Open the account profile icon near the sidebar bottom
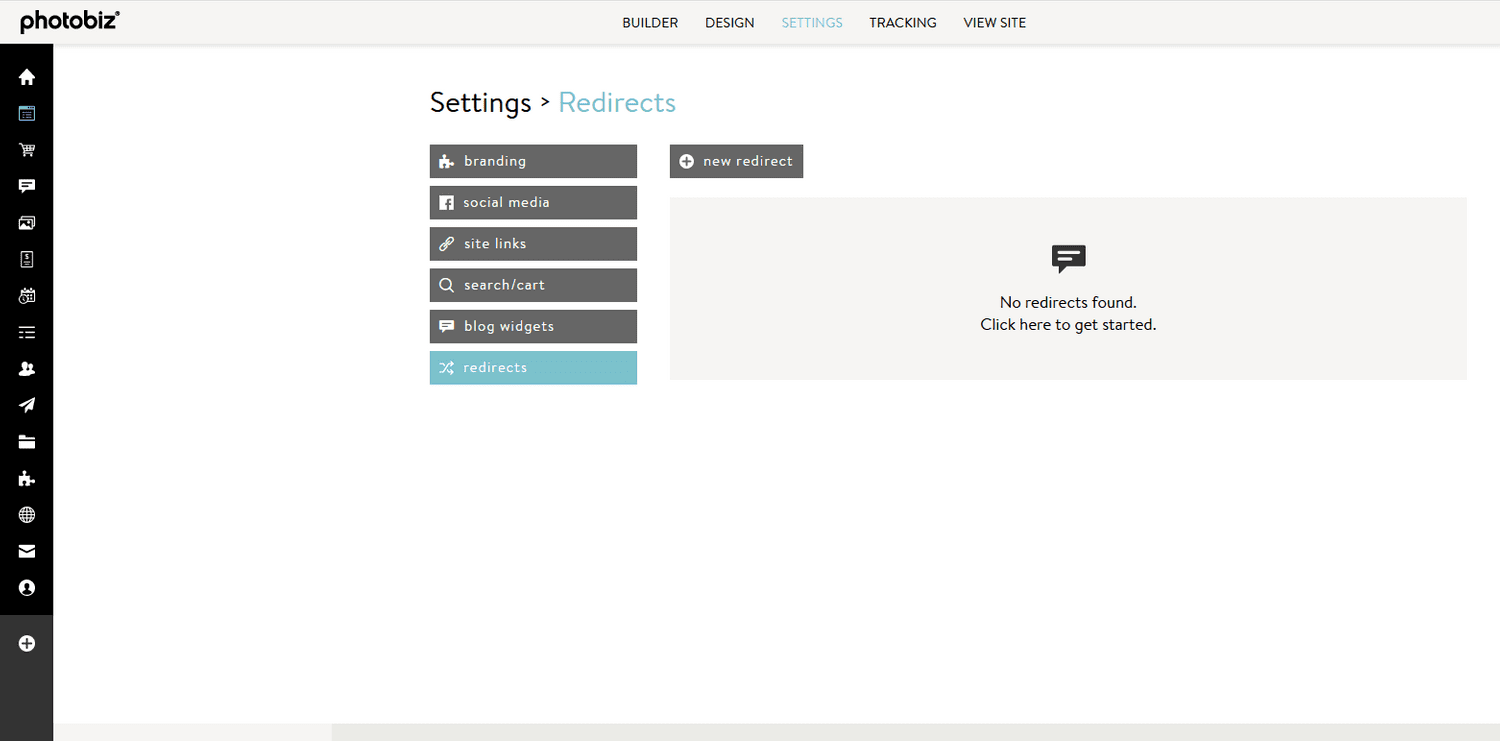Screen dimensions: 1500x741 pos(27,588)
